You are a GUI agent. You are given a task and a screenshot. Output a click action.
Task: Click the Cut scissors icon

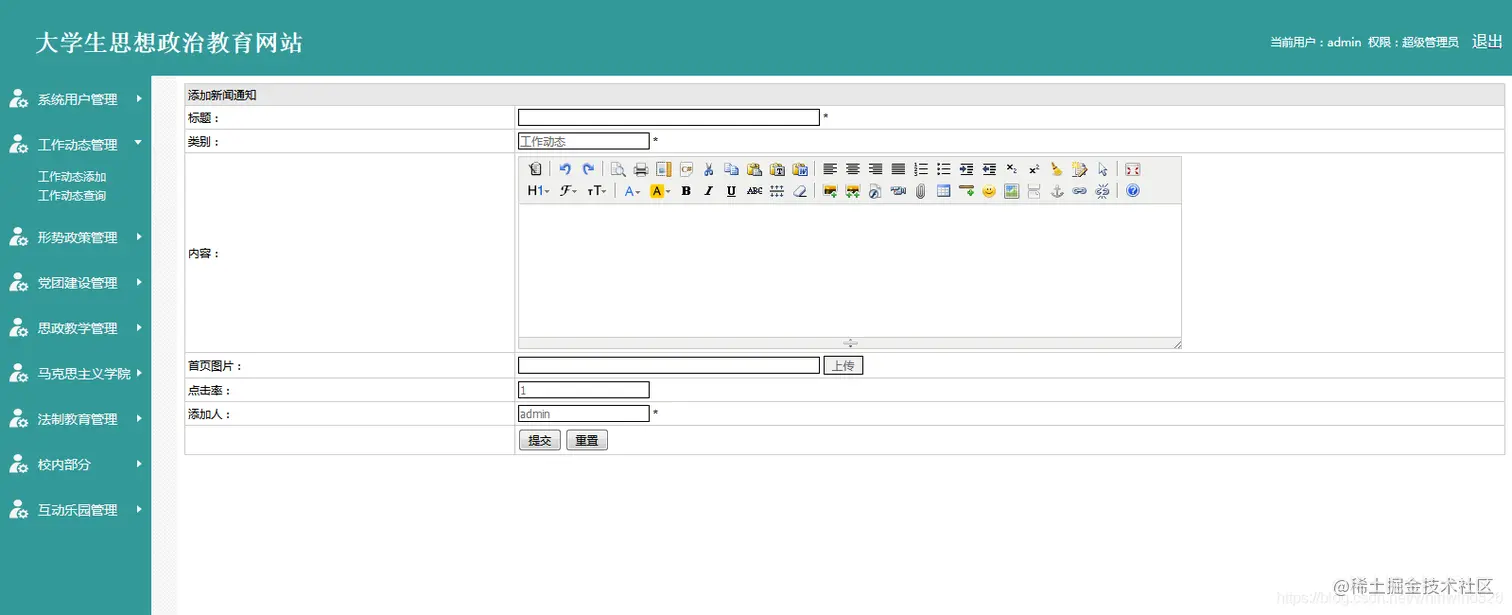(709, 169)
